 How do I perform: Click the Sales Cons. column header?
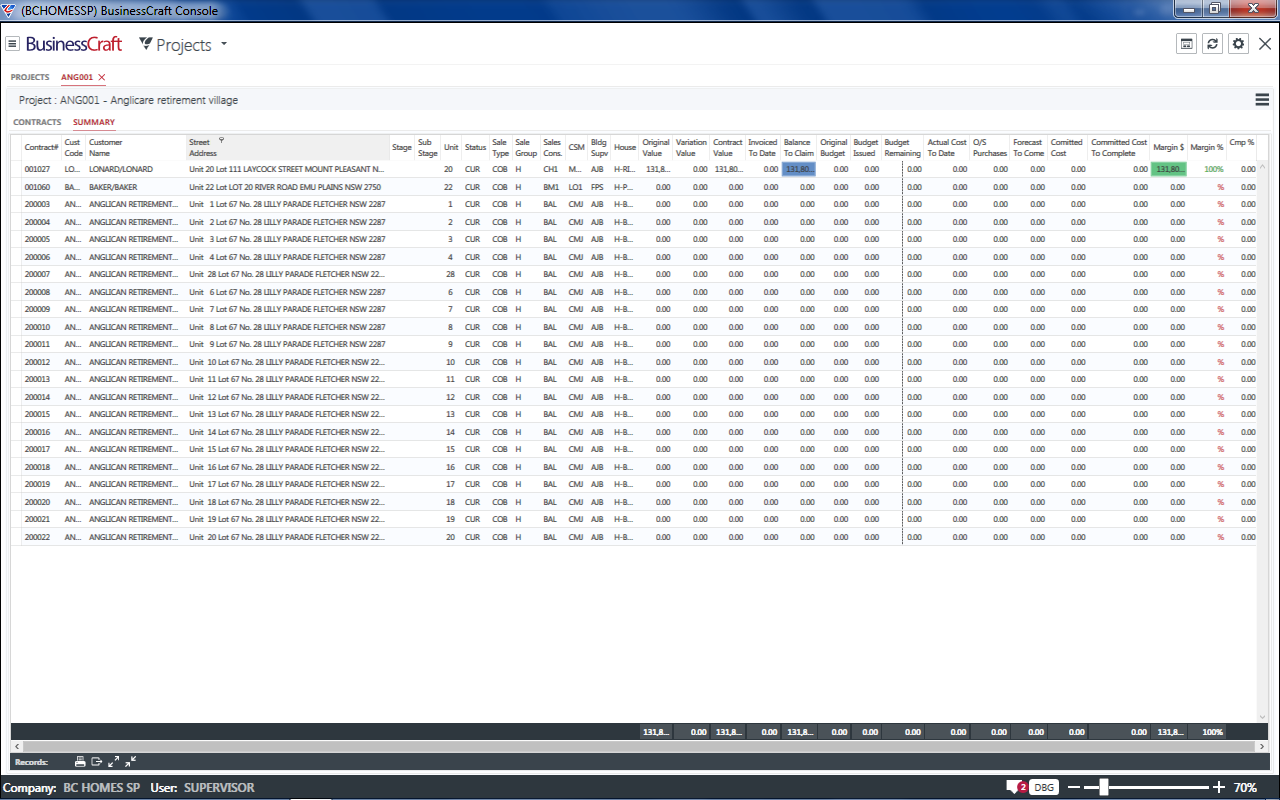(x=553, y=147)
